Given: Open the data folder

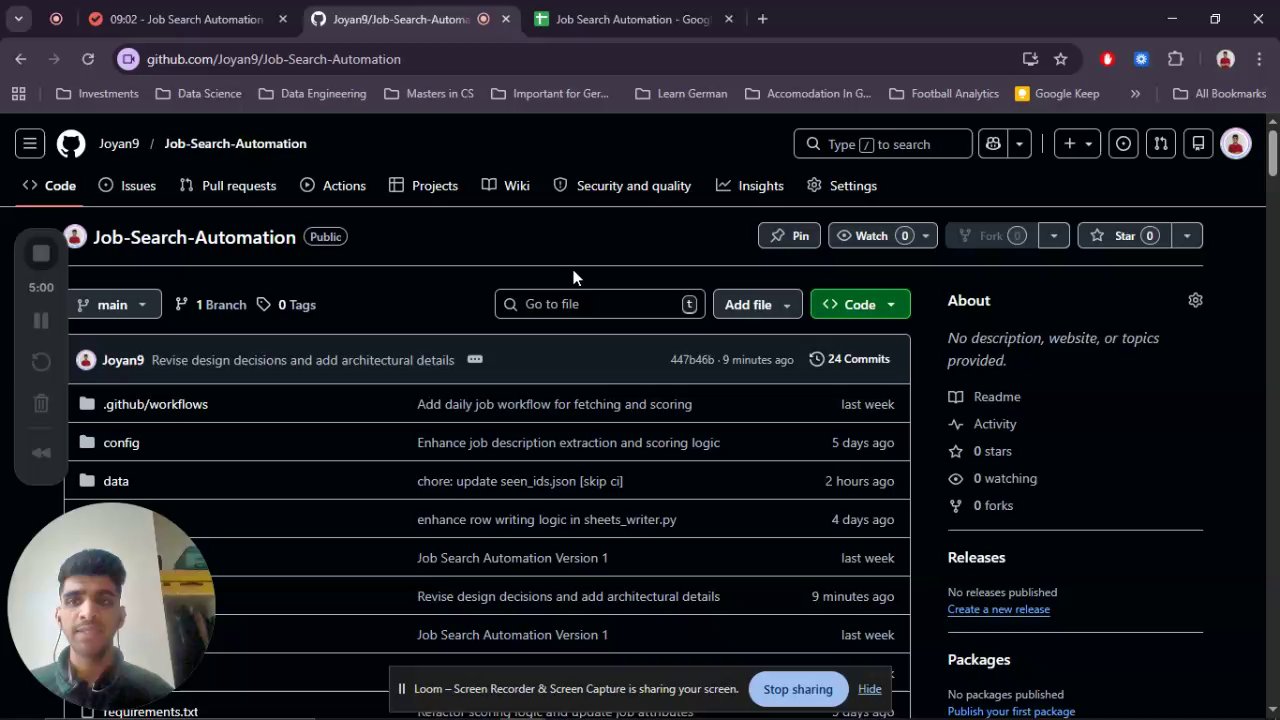Looking at the screenshot, I should (116, 481).
